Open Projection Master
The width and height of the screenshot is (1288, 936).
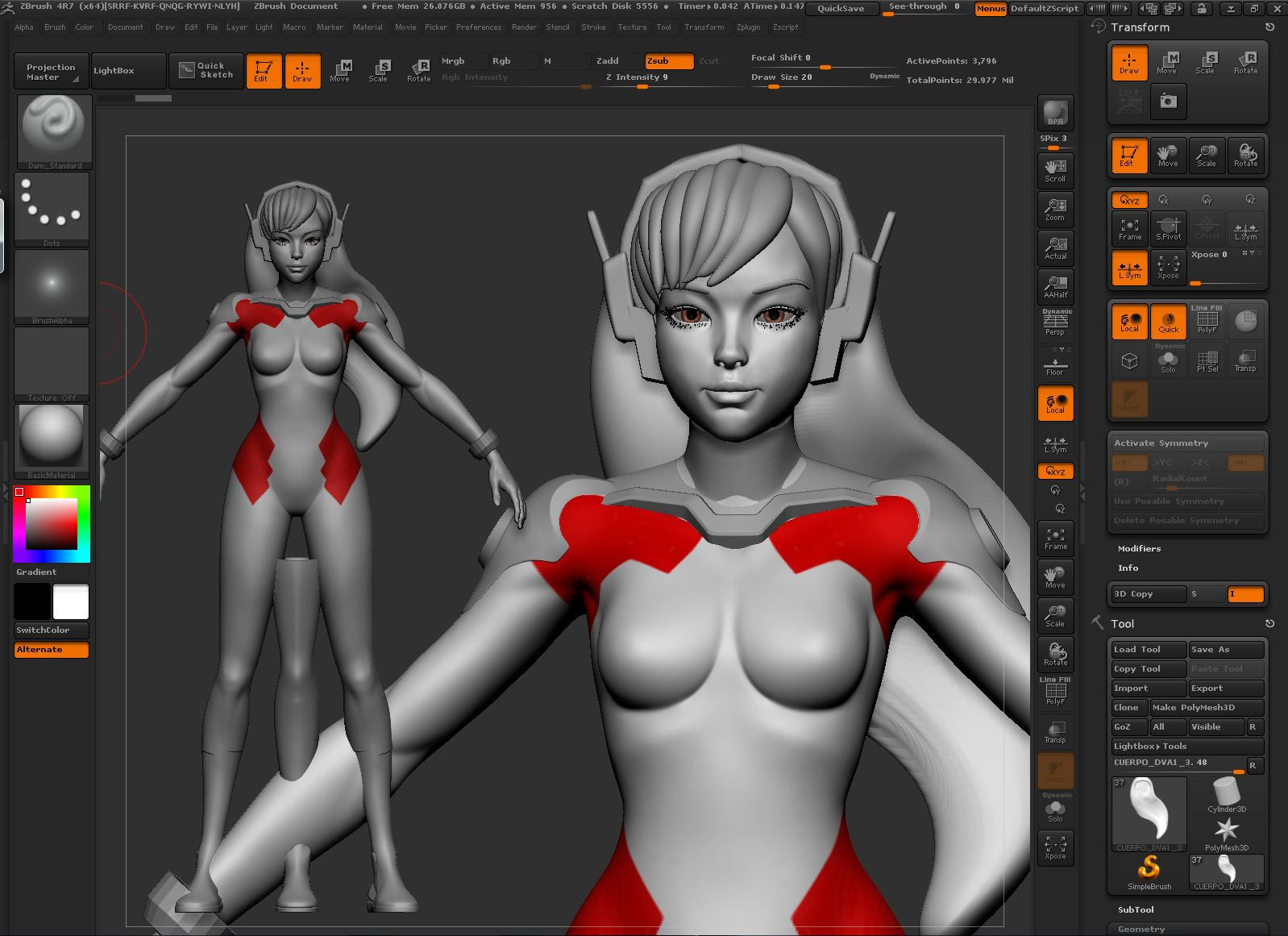(x=50, y=71)
